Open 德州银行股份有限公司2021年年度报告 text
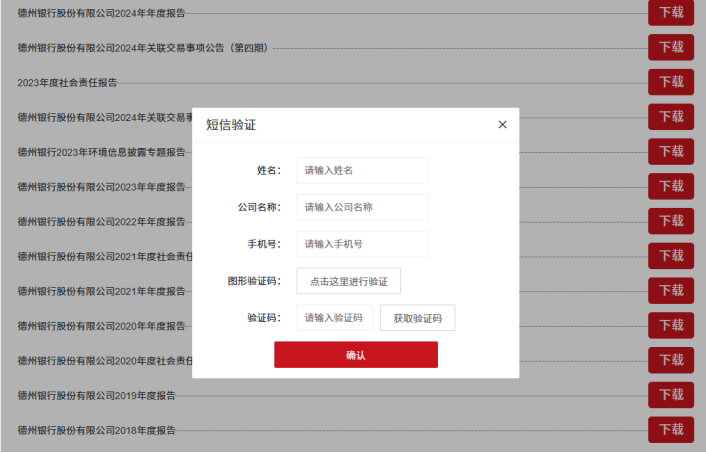Image resolution: width=706 pixels, height=453 pixels. coord(101,291)
